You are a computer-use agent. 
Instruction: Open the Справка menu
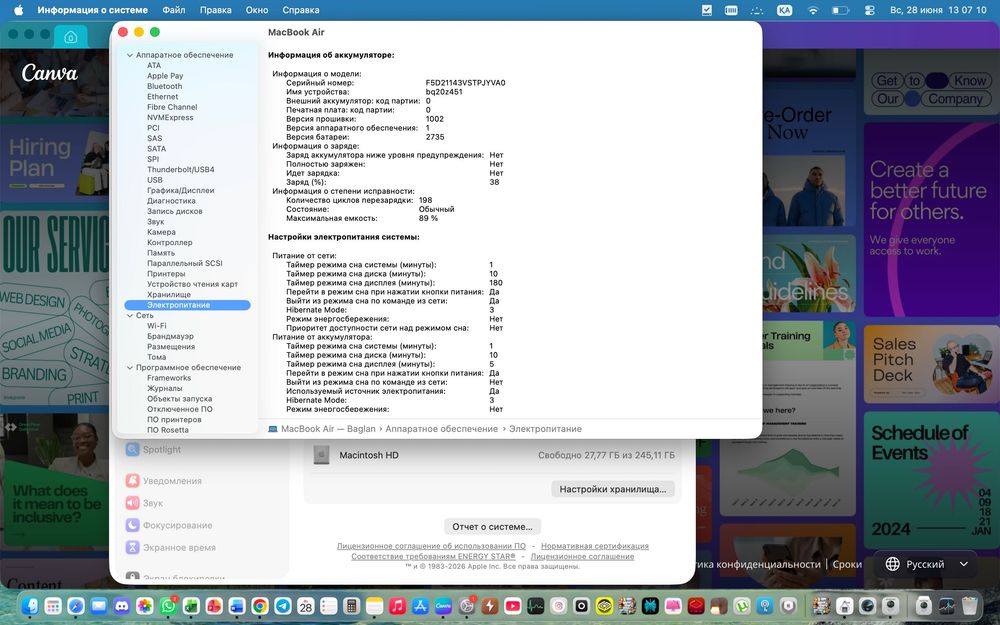coord(300,10)
